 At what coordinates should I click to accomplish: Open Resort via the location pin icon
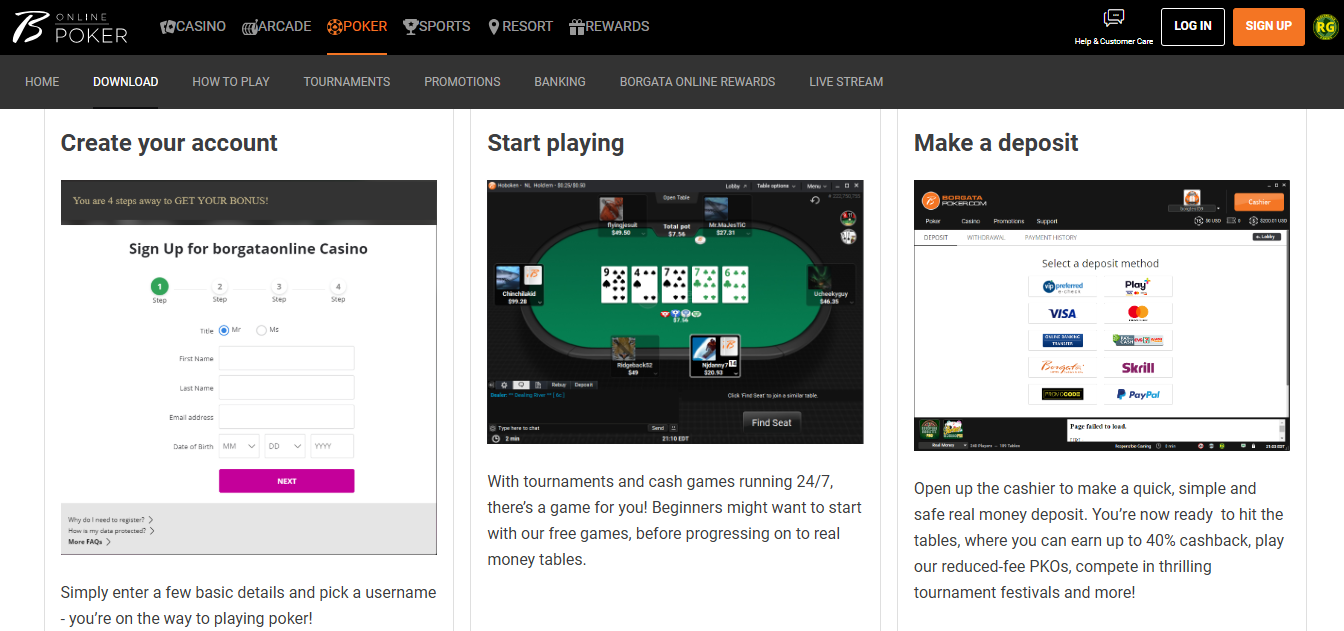point(494,27)
